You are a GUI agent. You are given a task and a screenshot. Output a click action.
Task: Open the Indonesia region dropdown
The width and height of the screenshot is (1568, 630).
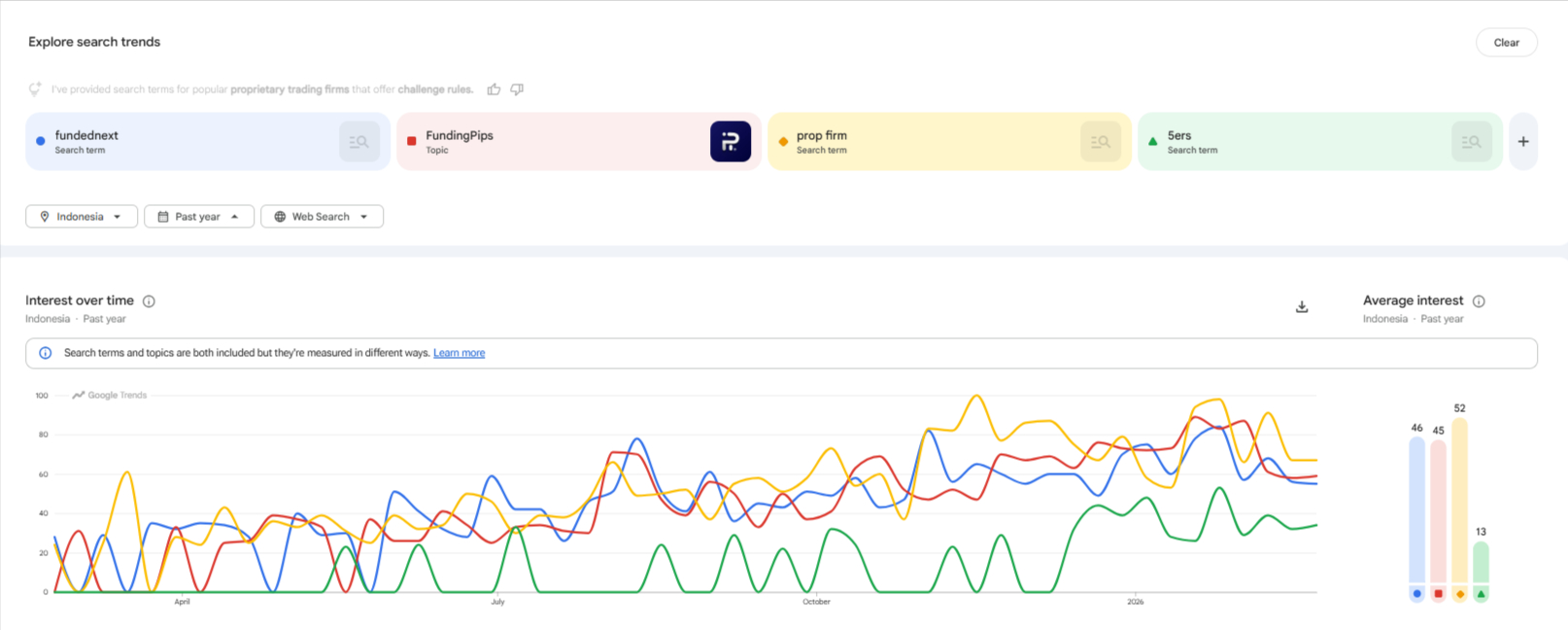tap(82, 217)
